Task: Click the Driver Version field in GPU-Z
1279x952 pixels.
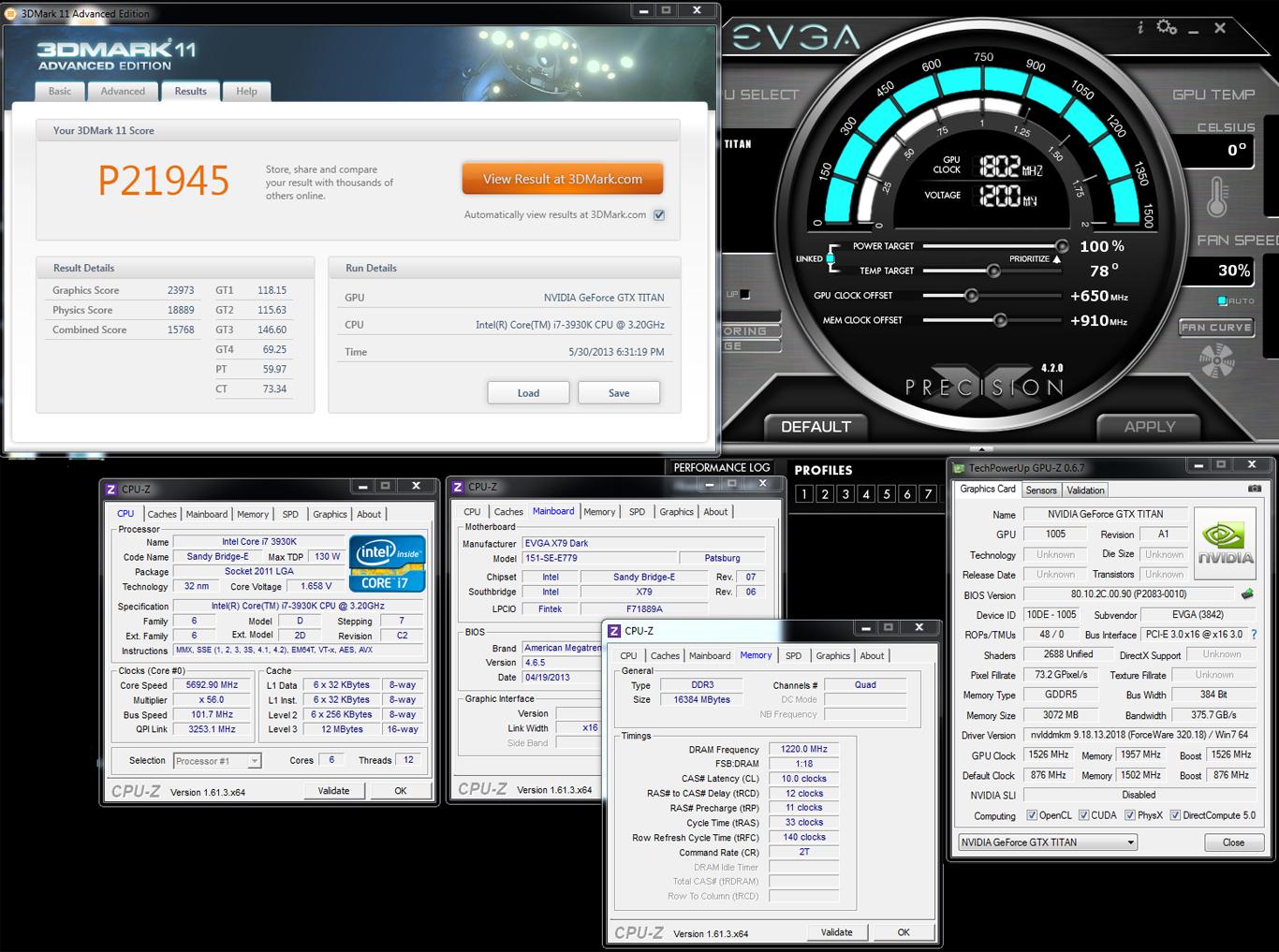Action: 1139,736
